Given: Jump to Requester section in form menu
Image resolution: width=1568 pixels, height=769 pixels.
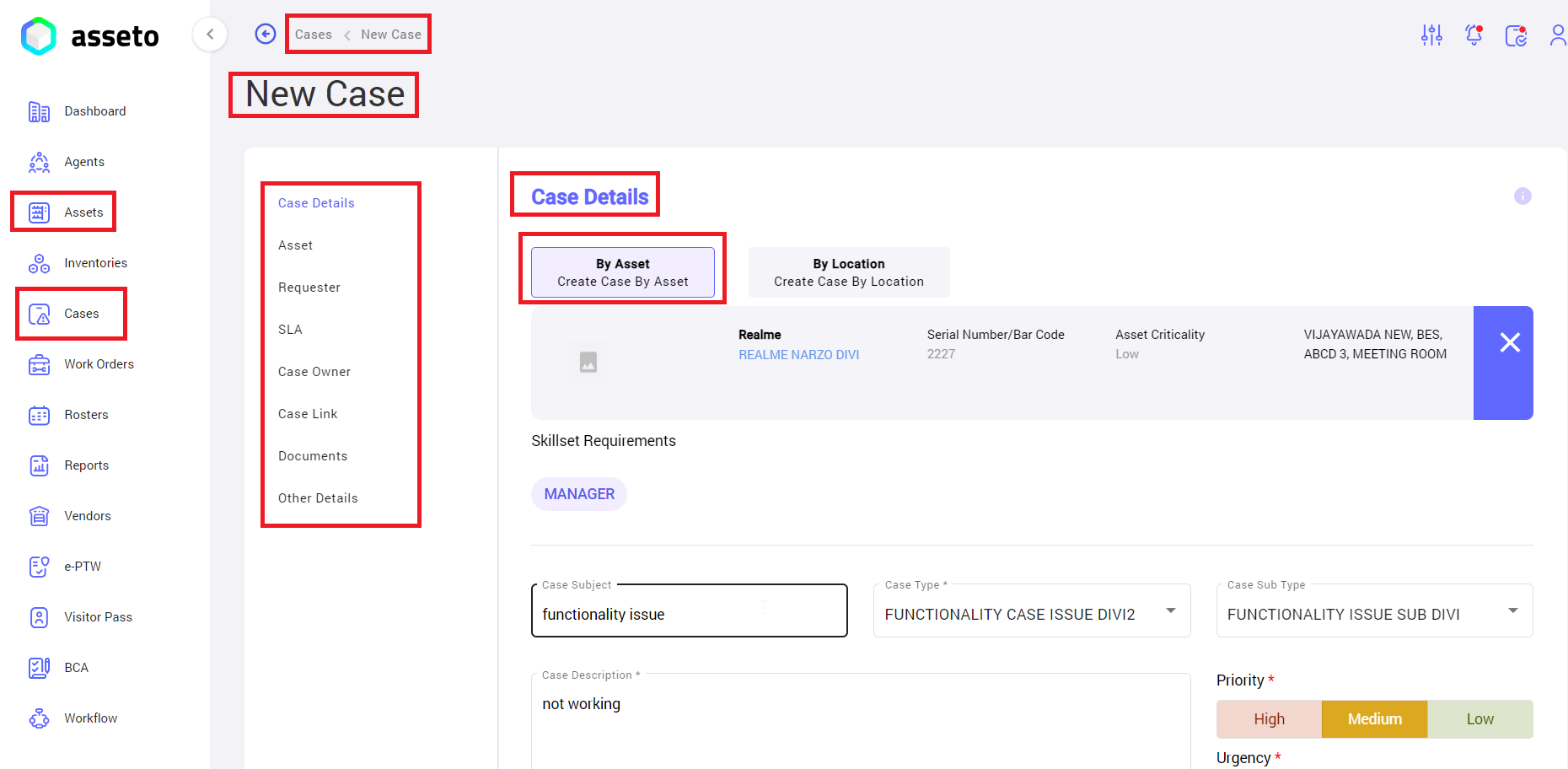Looking at the screenshot, I should point(309,288).
